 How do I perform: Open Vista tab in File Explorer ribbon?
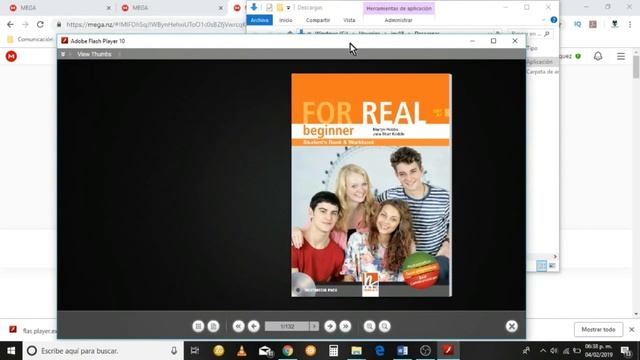tap(349, 20)
